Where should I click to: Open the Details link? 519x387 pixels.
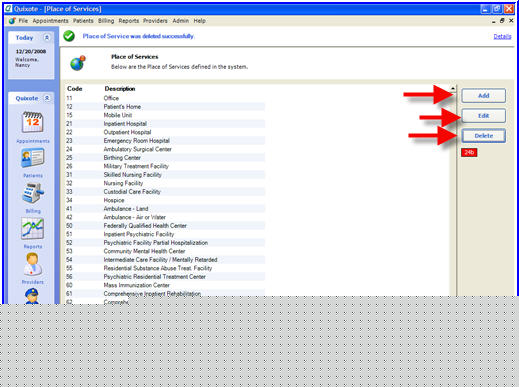pyautogui.click(x=502, y=36)
